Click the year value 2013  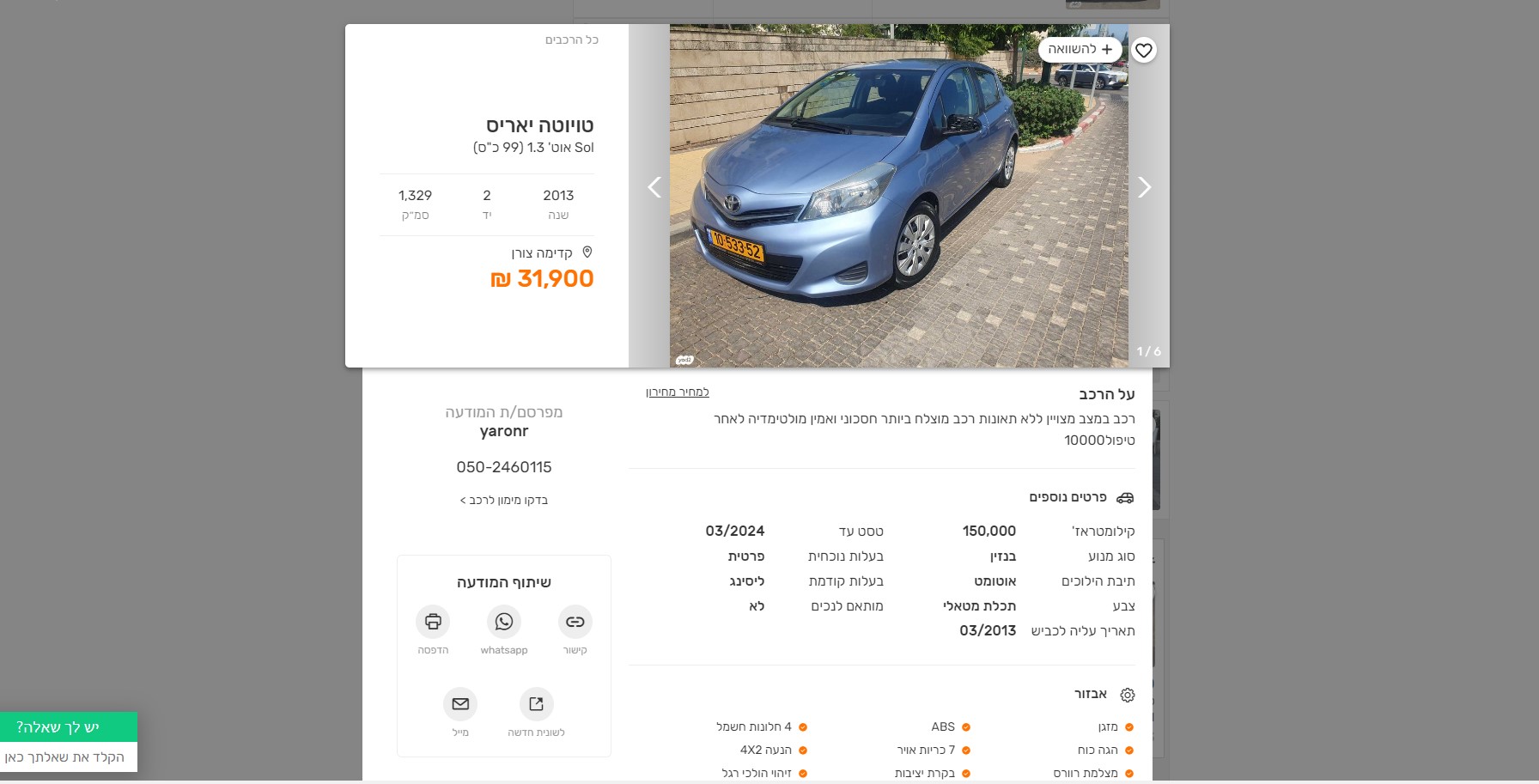558,196
